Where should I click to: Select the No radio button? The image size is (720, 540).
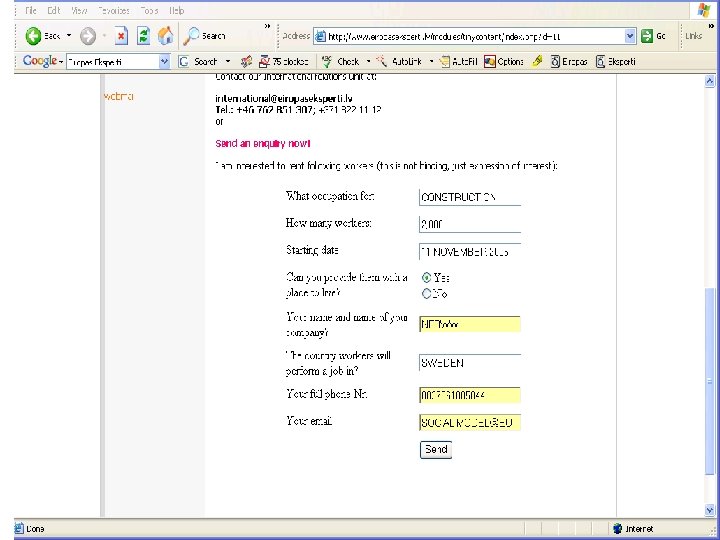point(427,293)
